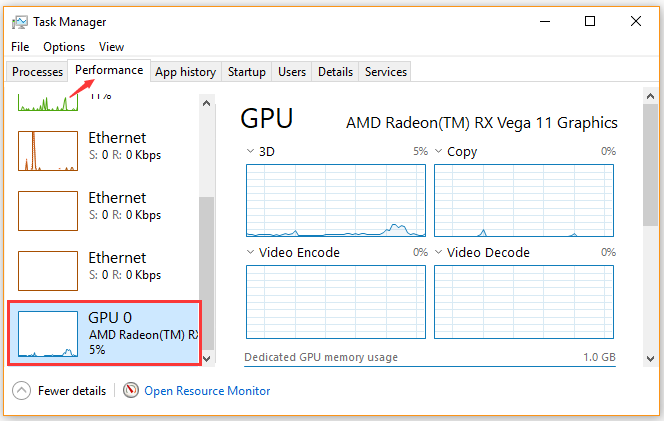Open the Copy engine dropdown chevron

[x=439, y=151]
